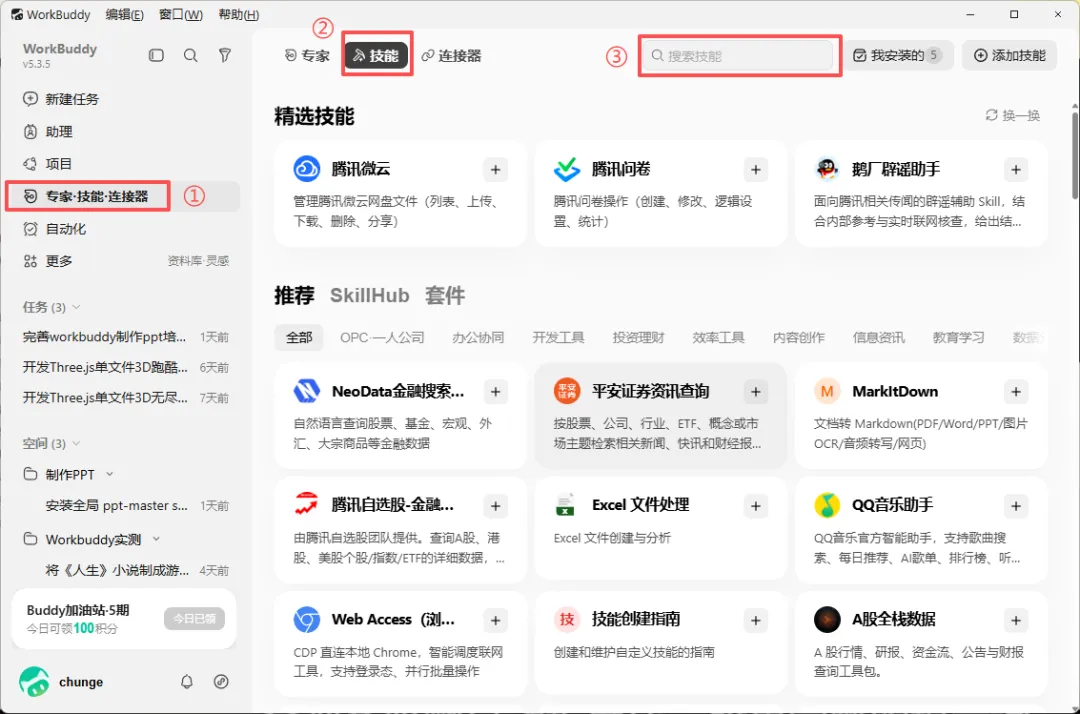
Task: Click the 腾讯微云 cloud logo
Action: pos(307,169)
